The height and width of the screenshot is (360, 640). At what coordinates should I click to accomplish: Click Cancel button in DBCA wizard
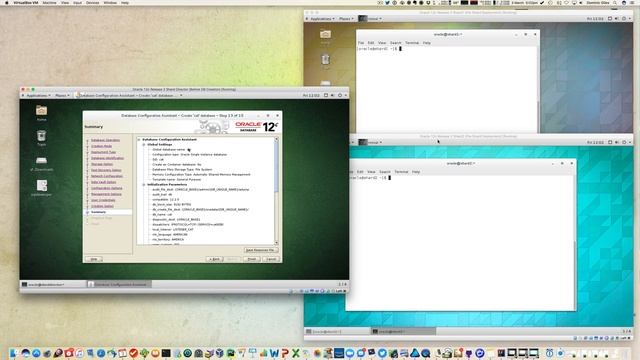pyautogui.click(x=271, y=259)
